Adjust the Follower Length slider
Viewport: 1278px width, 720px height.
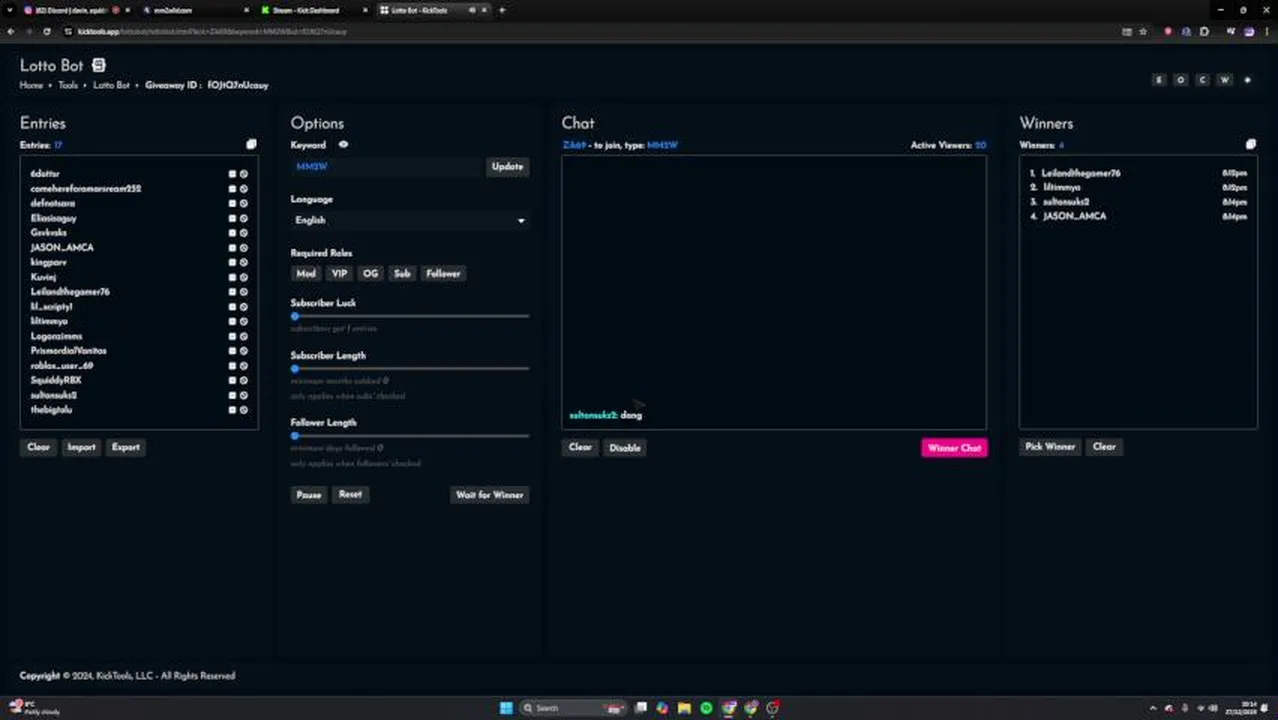(x=410, y=436)
